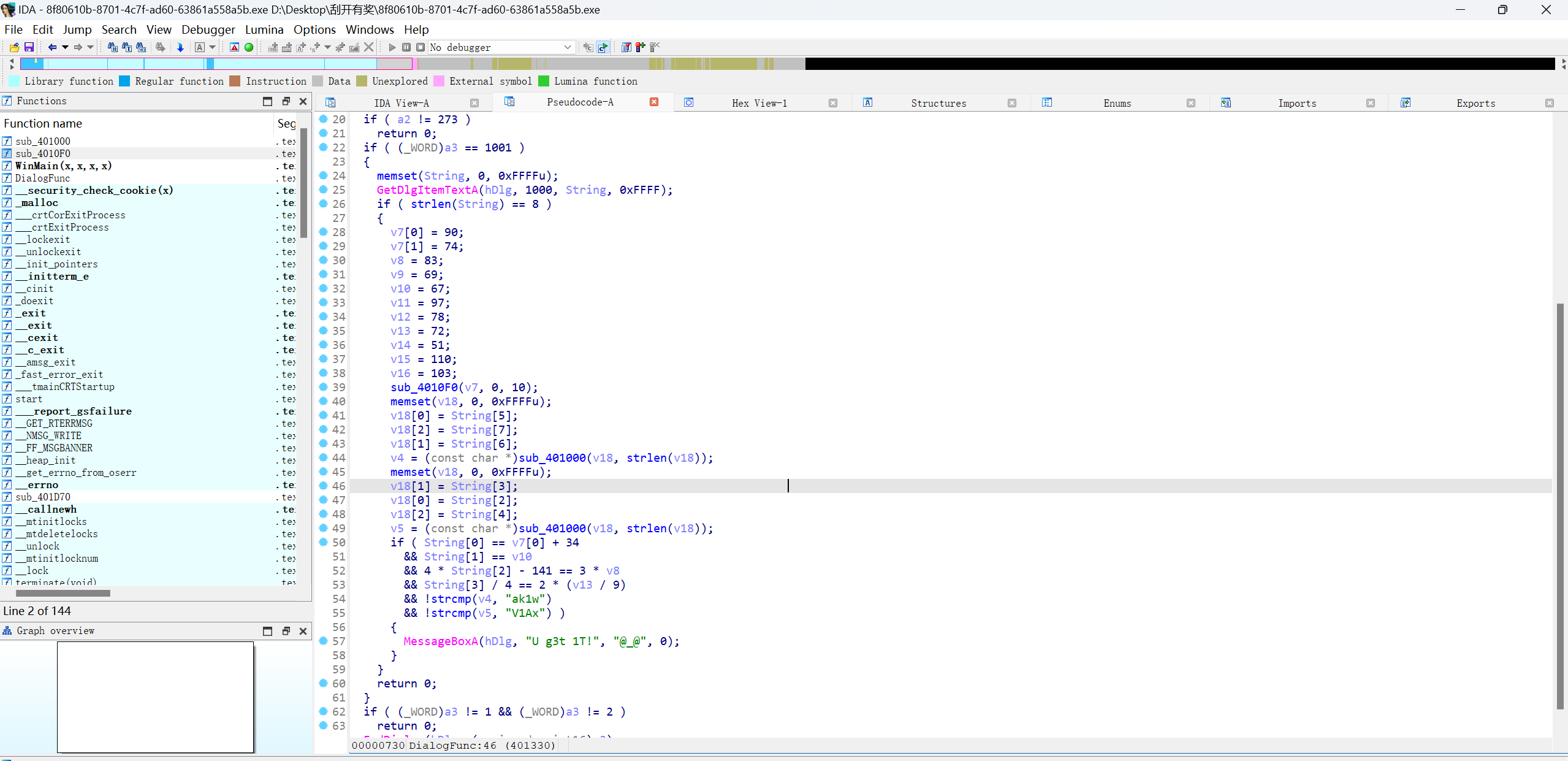Click the breakpoint list toolbar icon
Image resolution: width=1568 pixels, height=761 pixels.
(x=626, y=47)
